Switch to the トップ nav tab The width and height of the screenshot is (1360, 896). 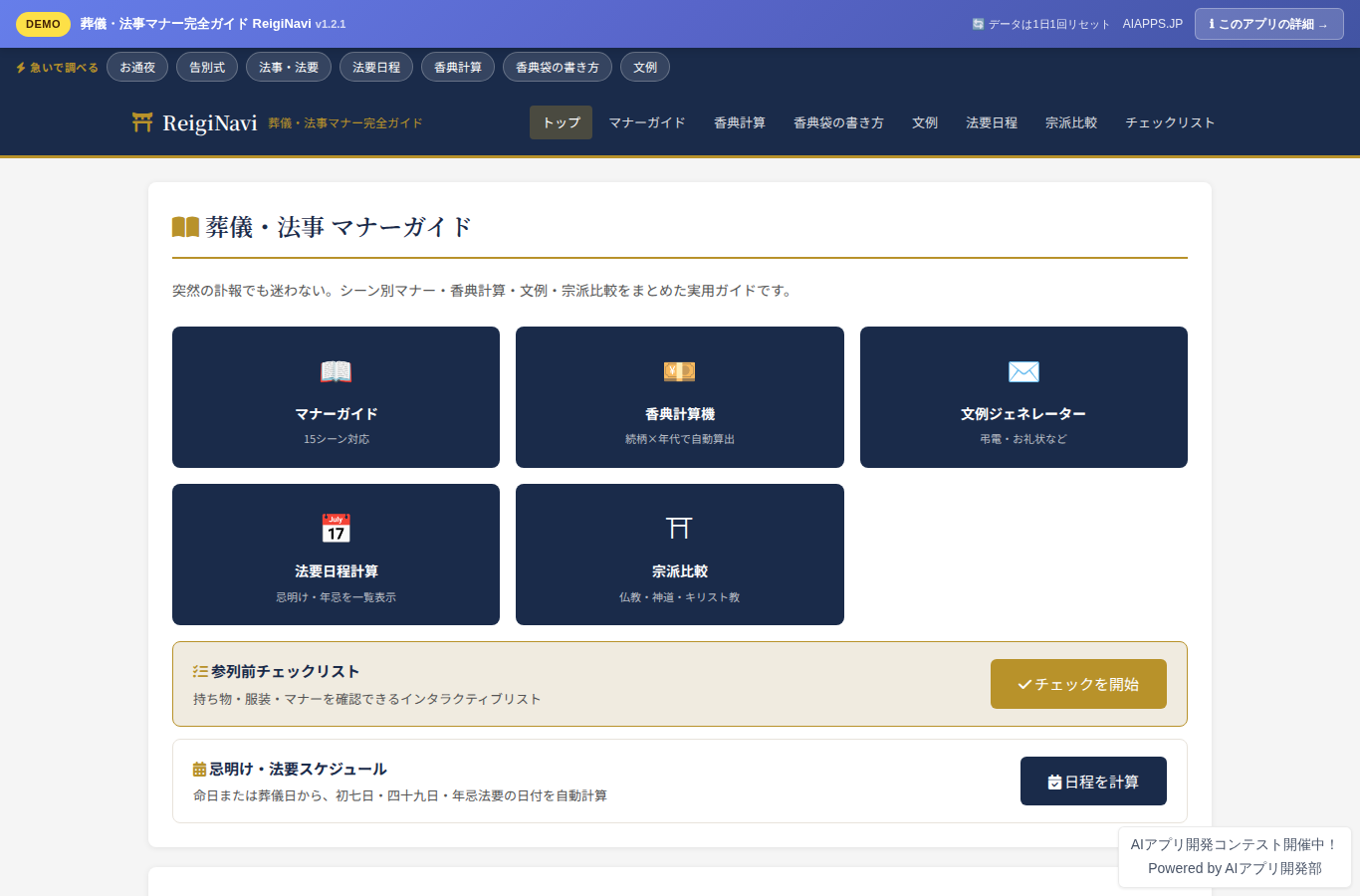(561, 122)
